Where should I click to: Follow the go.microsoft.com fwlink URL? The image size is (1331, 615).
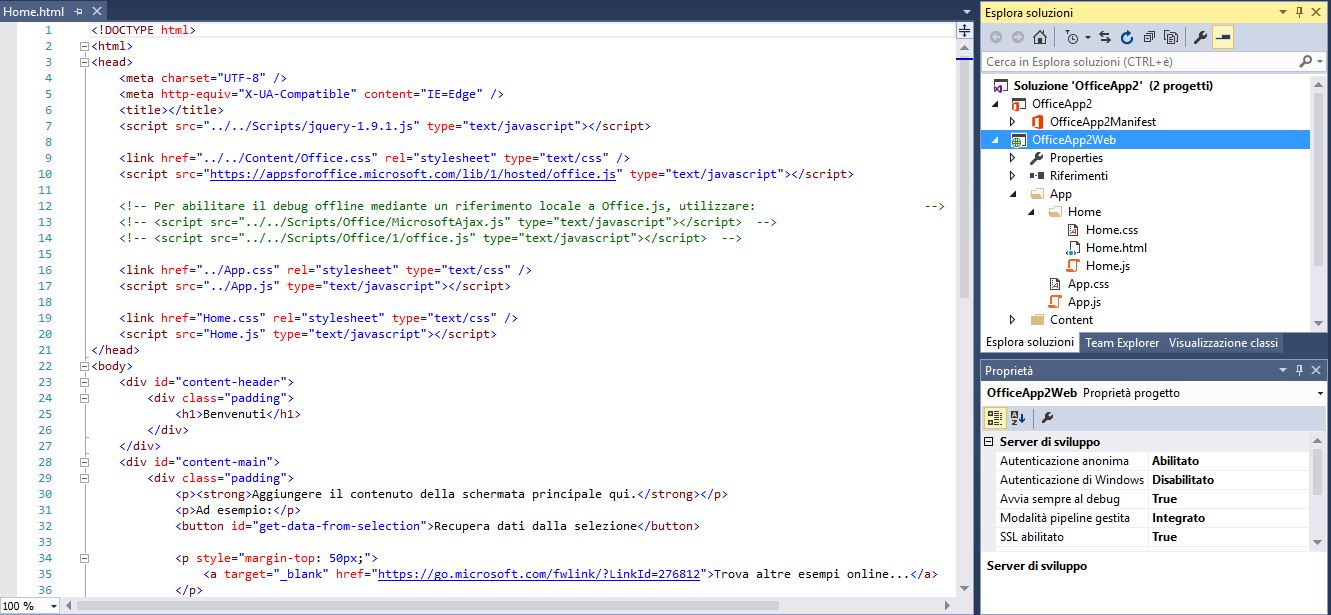[x=538, y=574]
